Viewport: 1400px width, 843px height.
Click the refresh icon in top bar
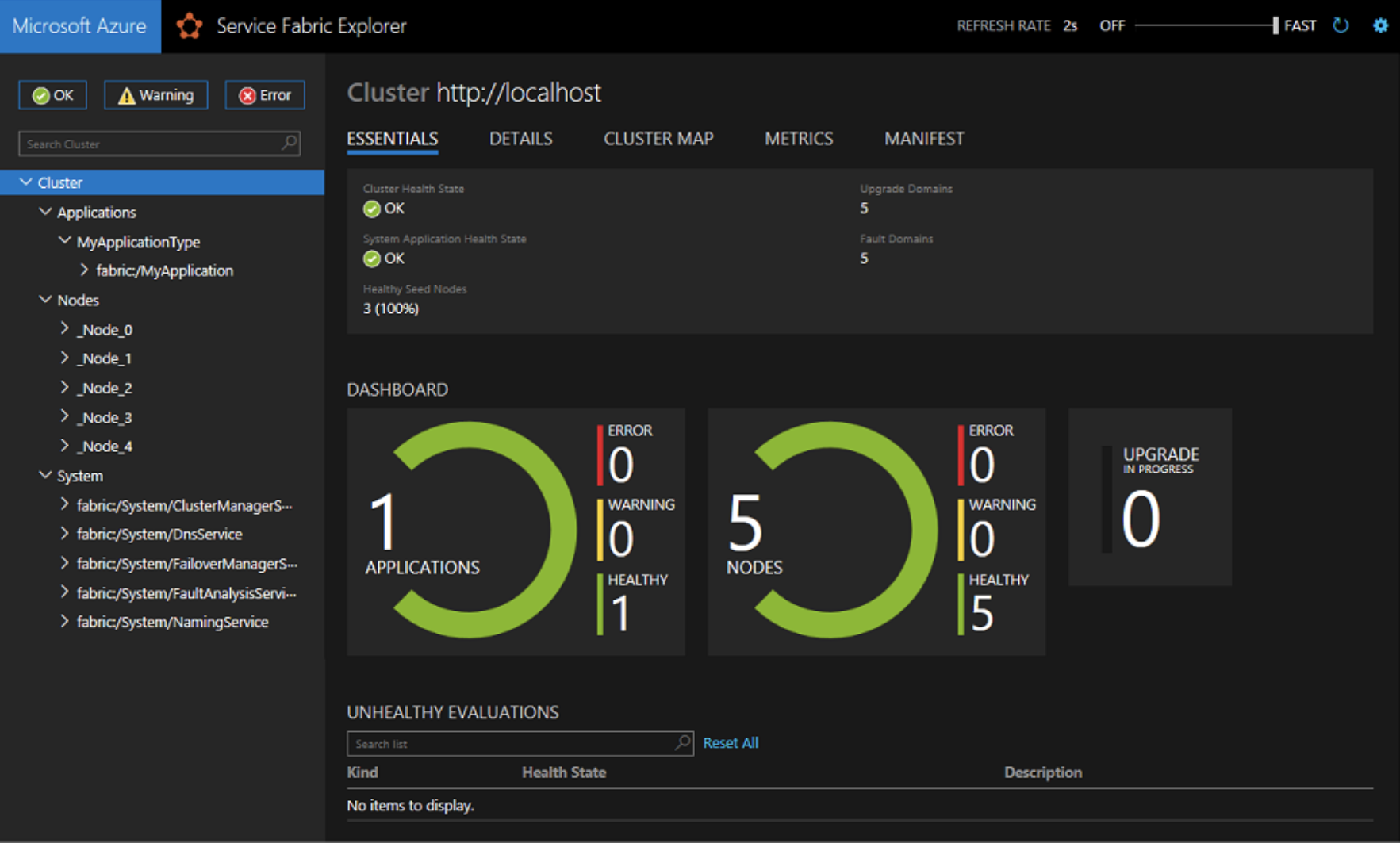1341,25
